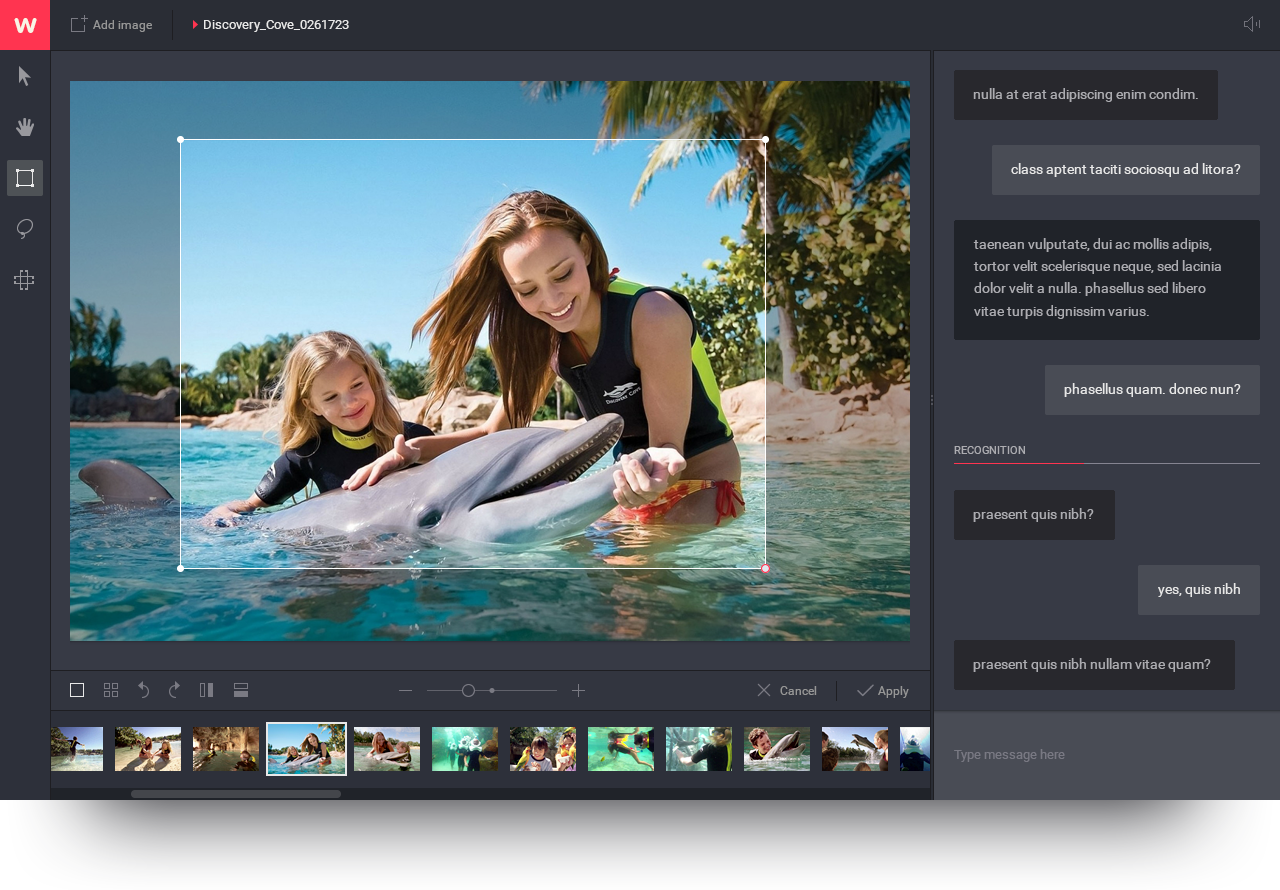Screen dimensions: 1280x890
Task: Click the zoom slider handle
Action: [x=468, y=690]
